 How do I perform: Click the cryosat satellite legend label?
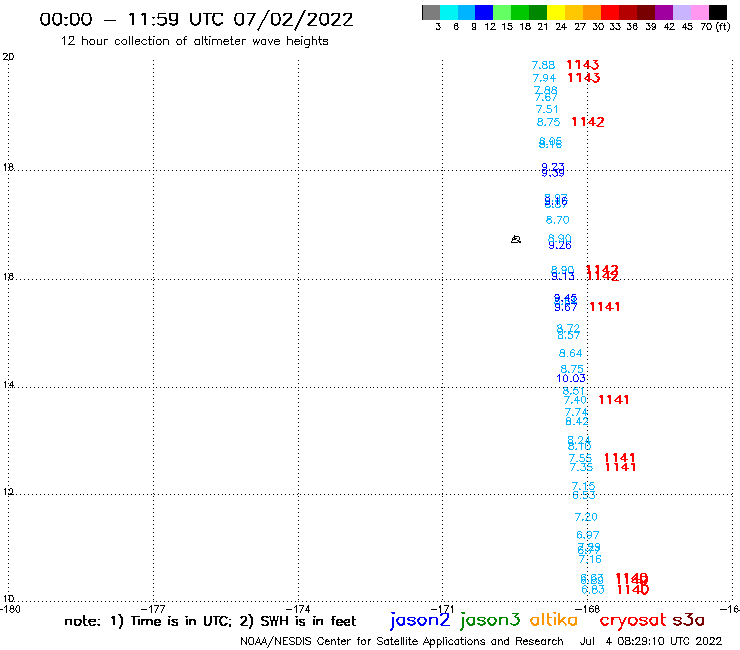[x=632, y=620]
